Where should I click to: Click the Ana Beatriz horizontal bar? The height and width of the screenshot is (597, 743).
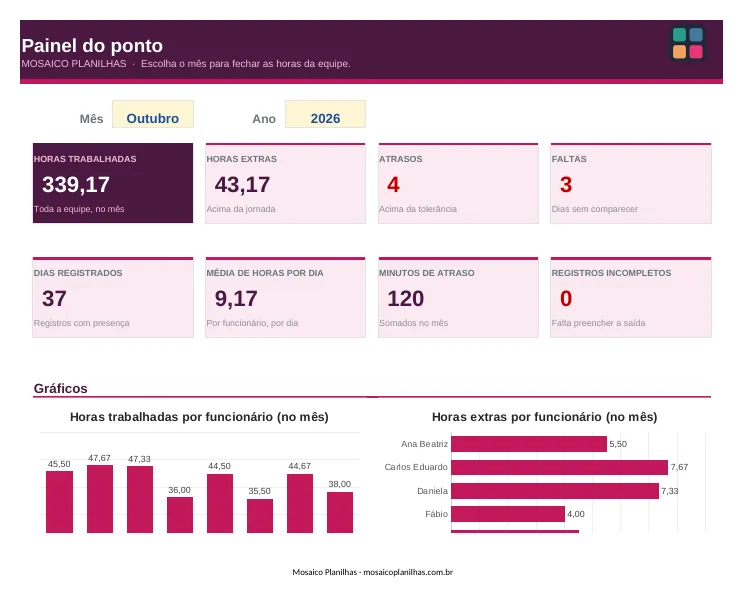point(529,444)
